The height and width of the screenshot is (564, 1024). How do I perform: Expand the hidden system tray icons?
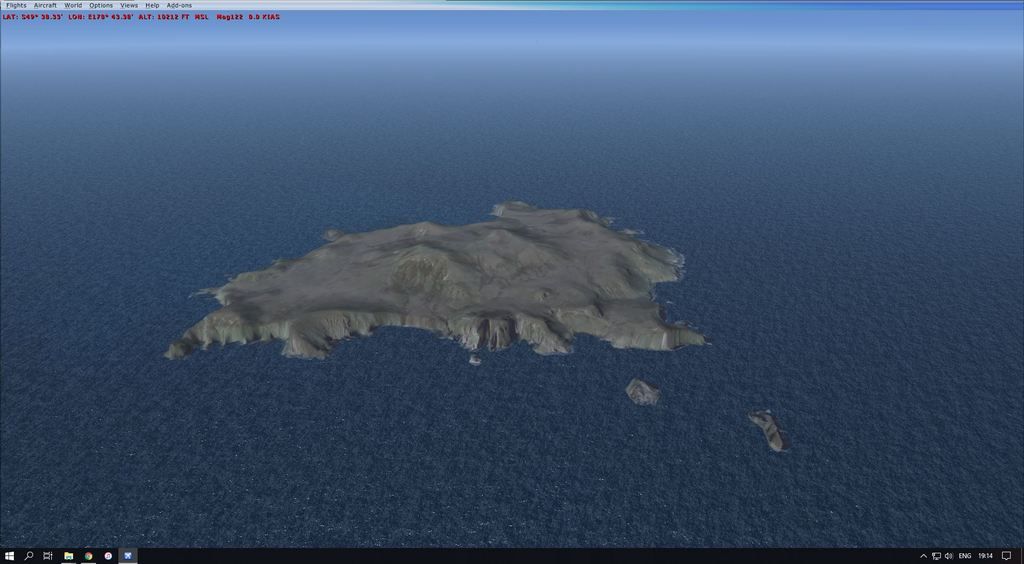923,556
